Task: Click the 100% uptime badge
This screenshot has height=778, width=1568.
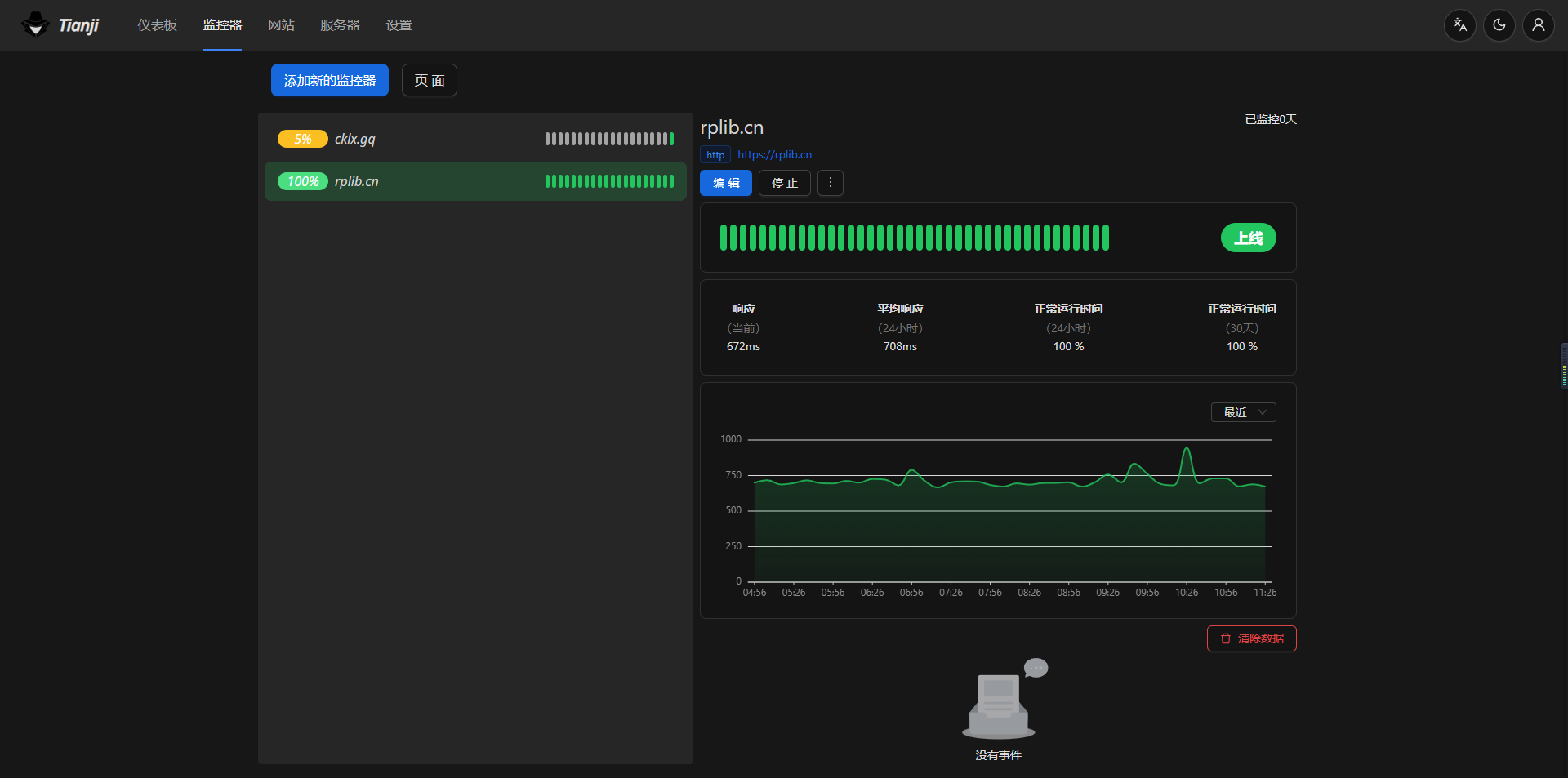Action: pos(302,181)
